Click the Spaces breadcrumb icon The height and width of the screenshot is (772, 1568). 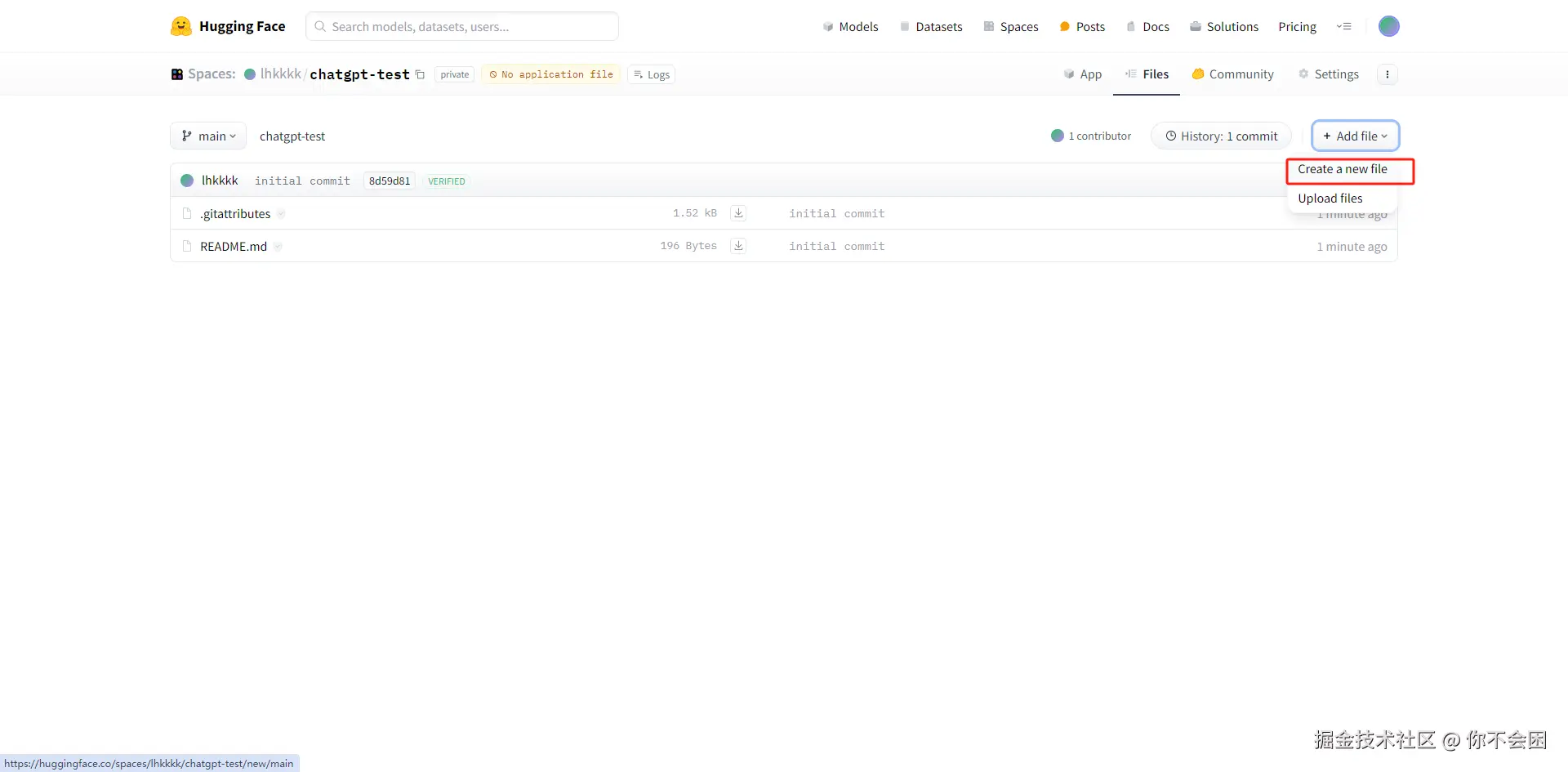tap(176, 74)
